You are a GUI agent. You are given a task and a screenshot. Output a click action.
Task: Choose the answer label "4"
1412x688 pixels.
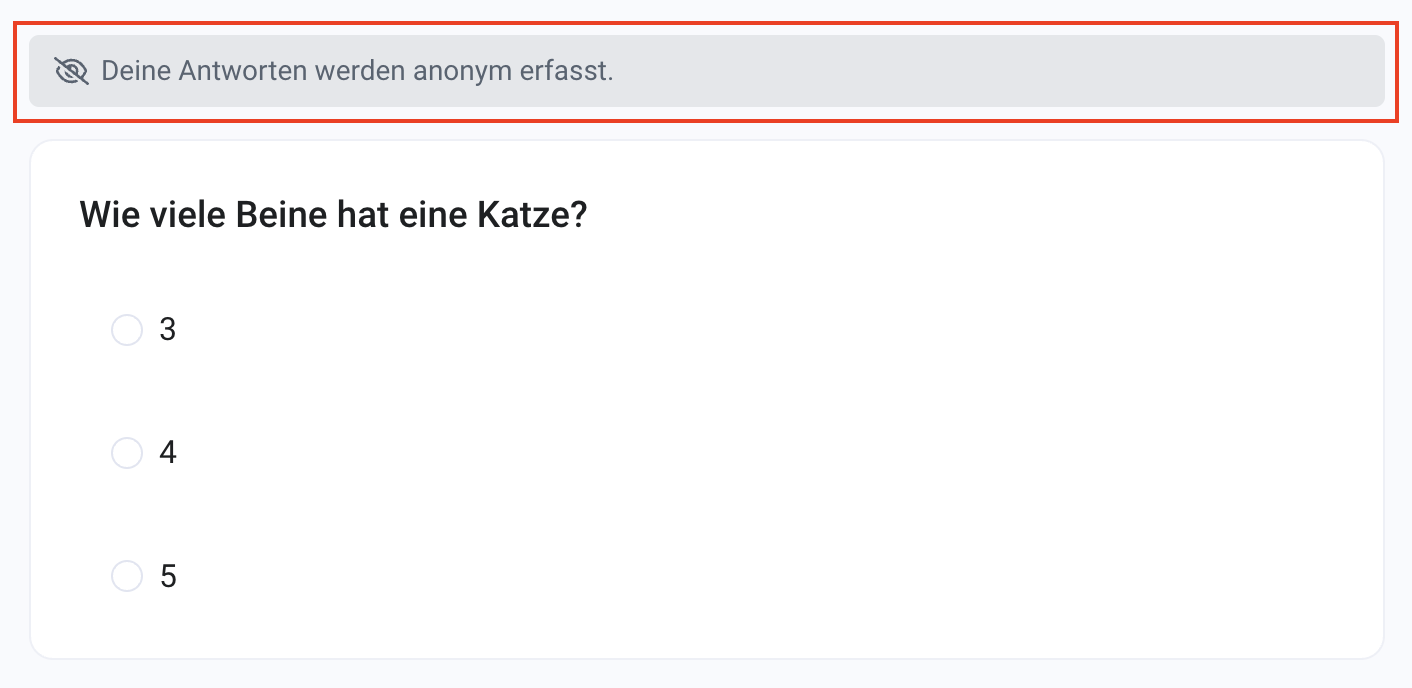[168, 453]
